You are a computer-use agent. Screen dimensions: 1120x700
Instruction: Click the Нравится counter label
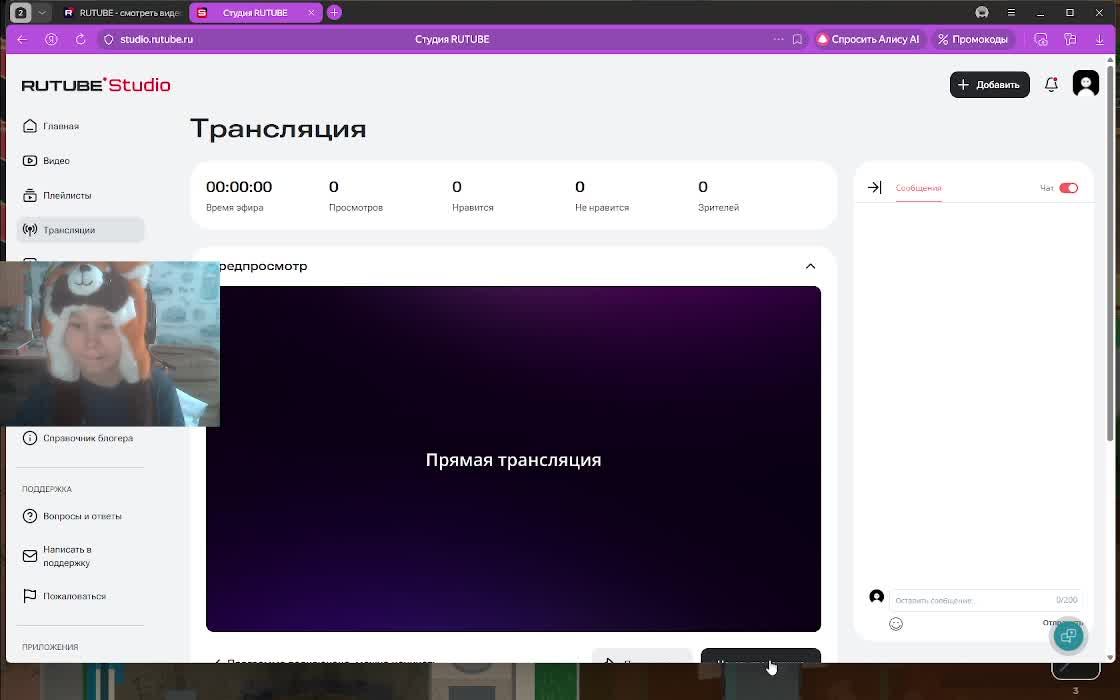[x=473, y=208]
